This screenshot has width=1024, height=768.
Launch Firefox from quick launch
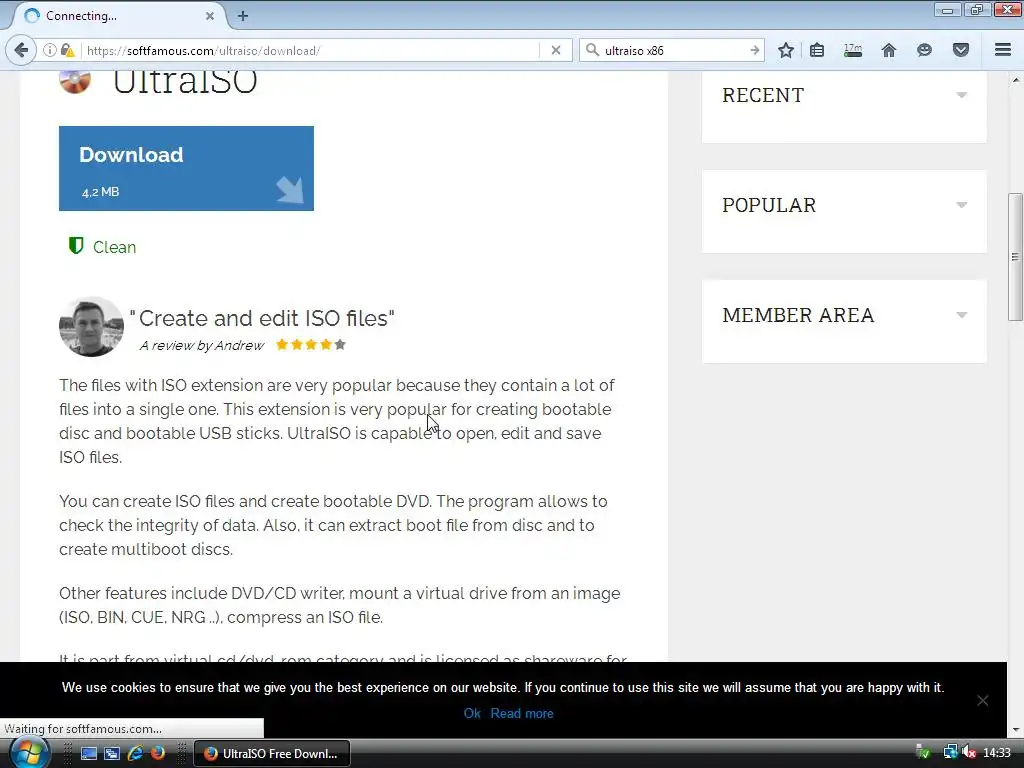point(157,754)
